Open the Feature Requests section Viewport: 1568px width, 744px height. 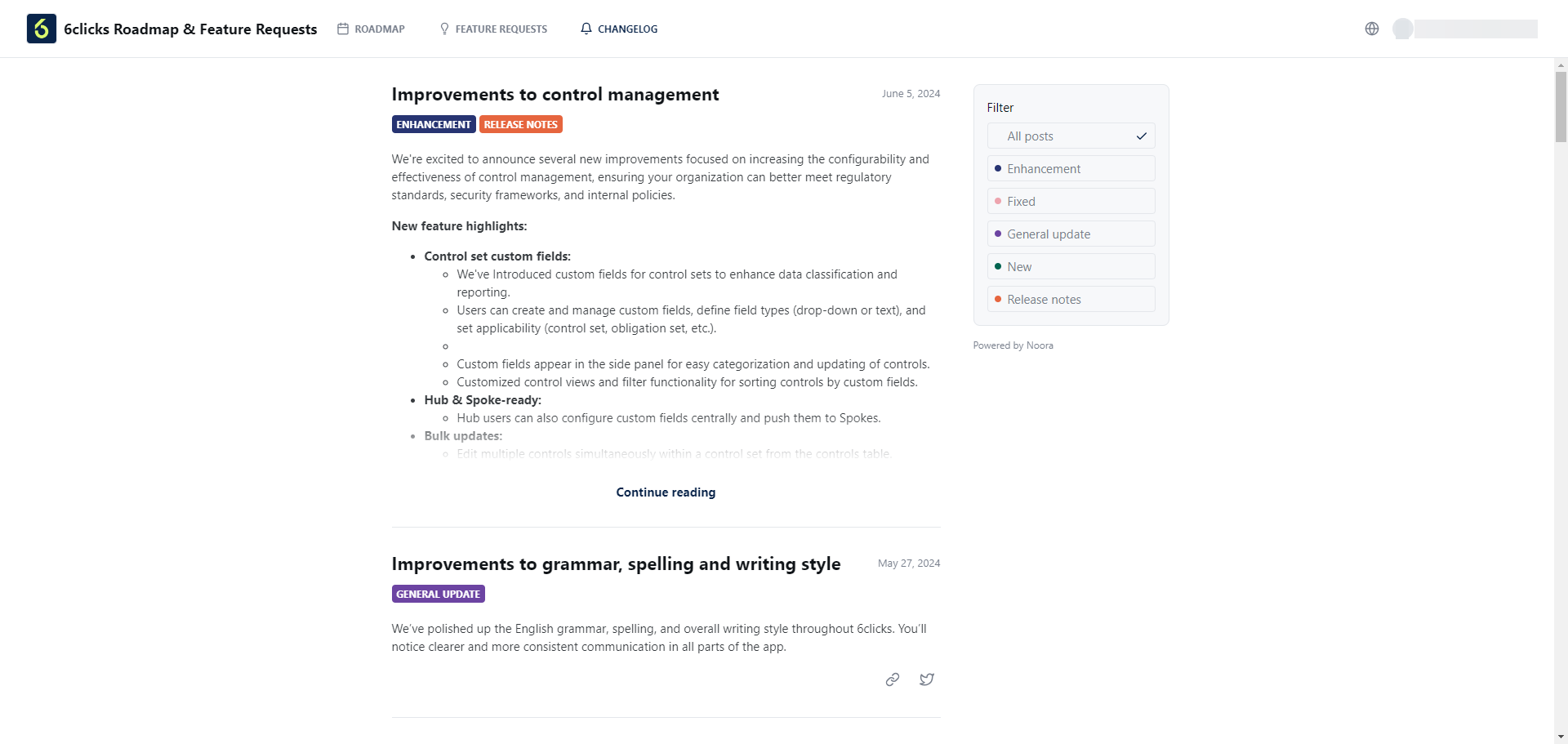coord(501,29)
